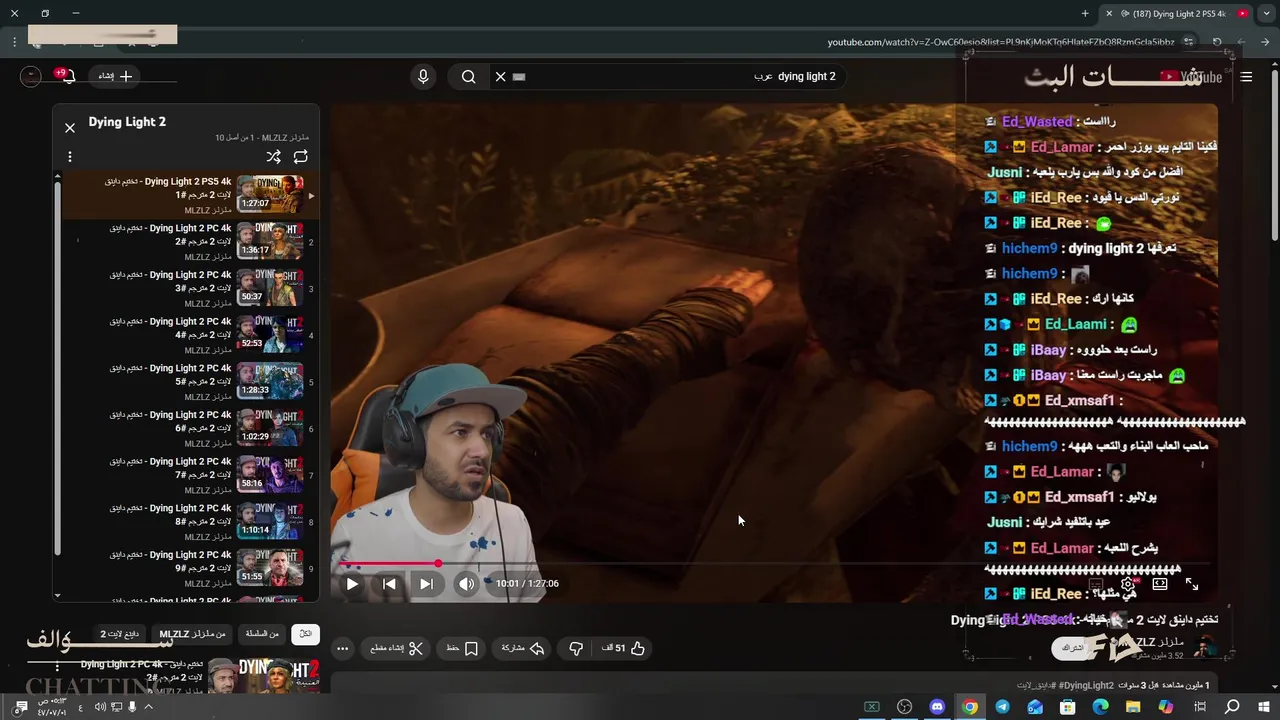Click the youtube.com address bar URL

[1000, 42]
